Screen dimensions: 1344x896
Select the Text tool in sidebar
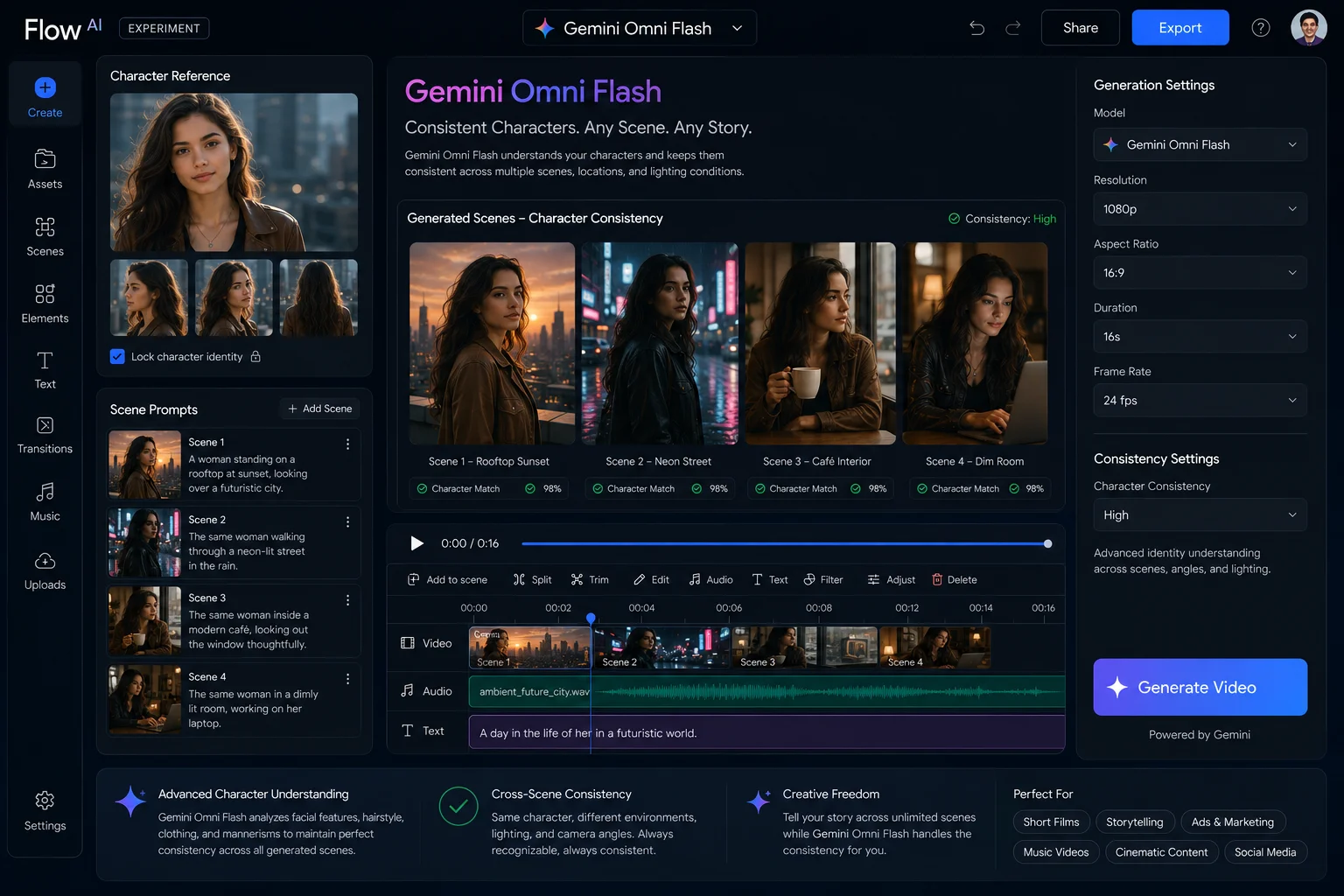(45, 370)
